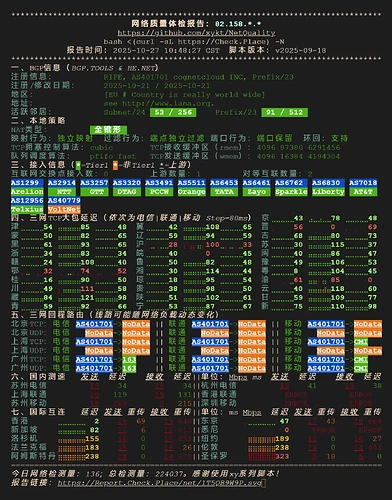Select the AS6461 Zayo badge

[256, 187]
